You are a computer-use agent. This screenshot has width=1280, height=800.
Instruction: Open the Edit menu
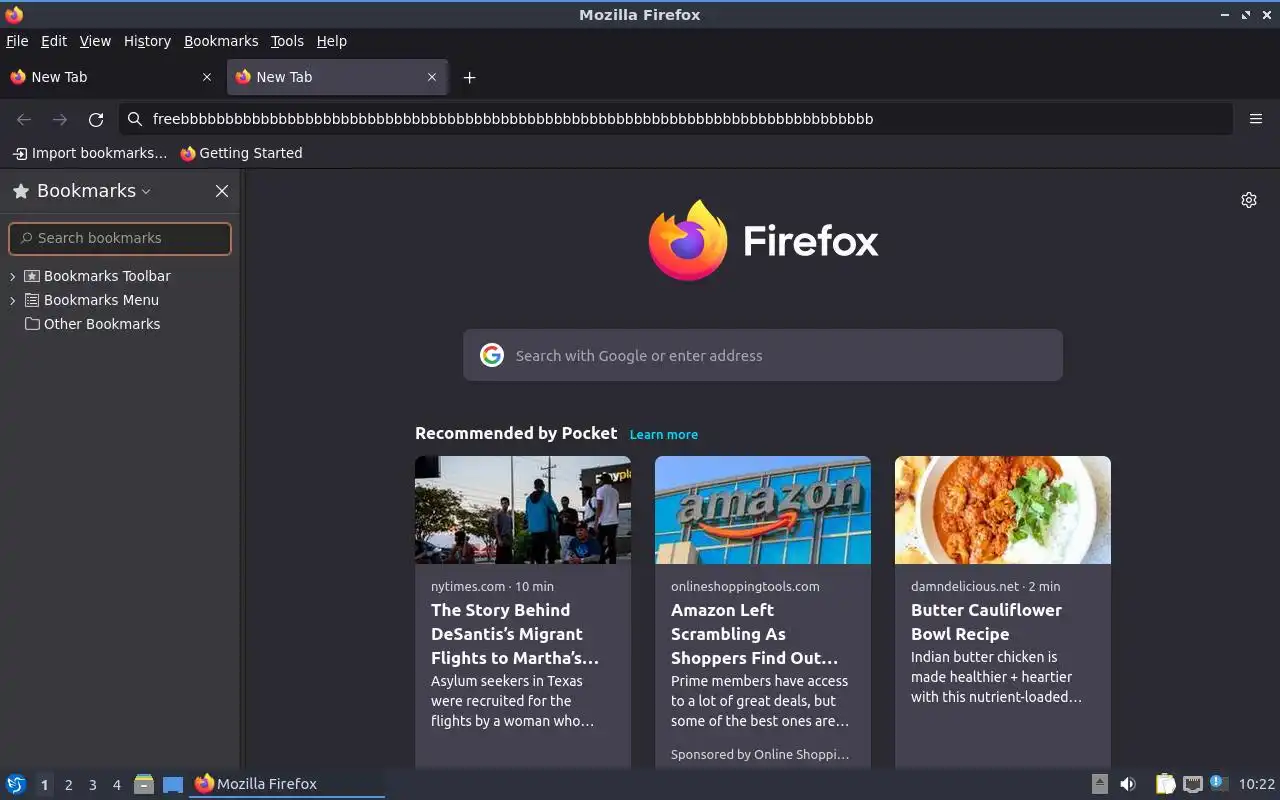(x=54, y=41)
